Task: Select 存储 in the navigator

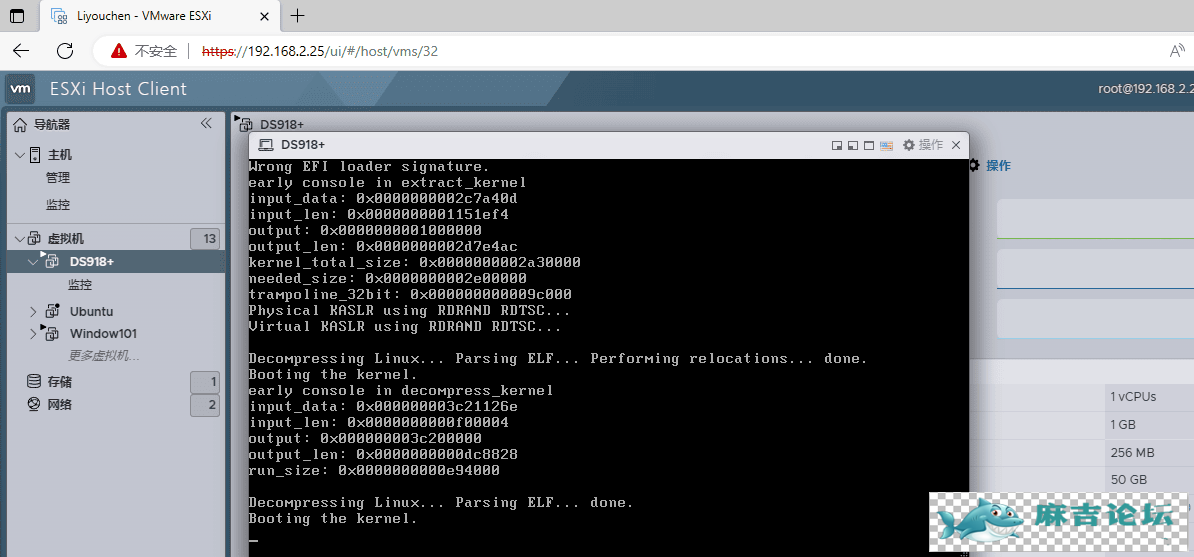Action: (x=60, y=382)
